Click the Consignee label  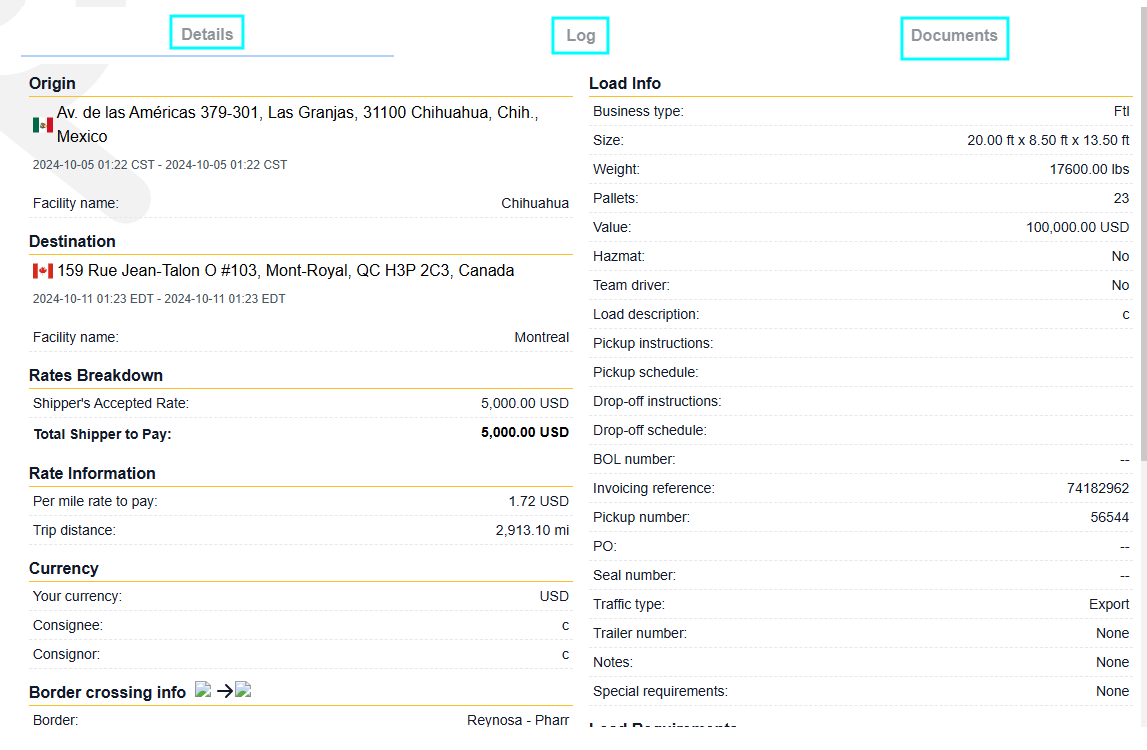pos(68,626)
